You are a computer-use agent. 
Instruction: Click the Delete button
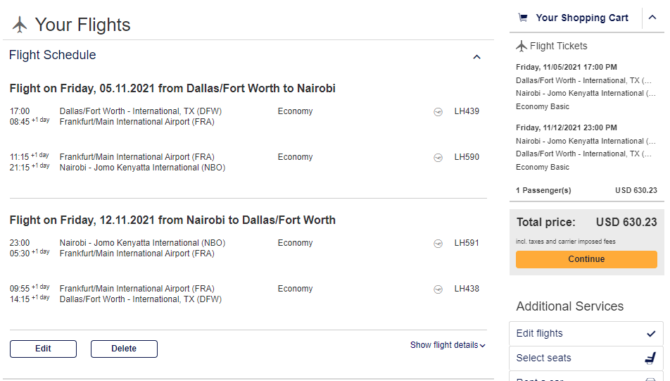[x=124, y=349]
